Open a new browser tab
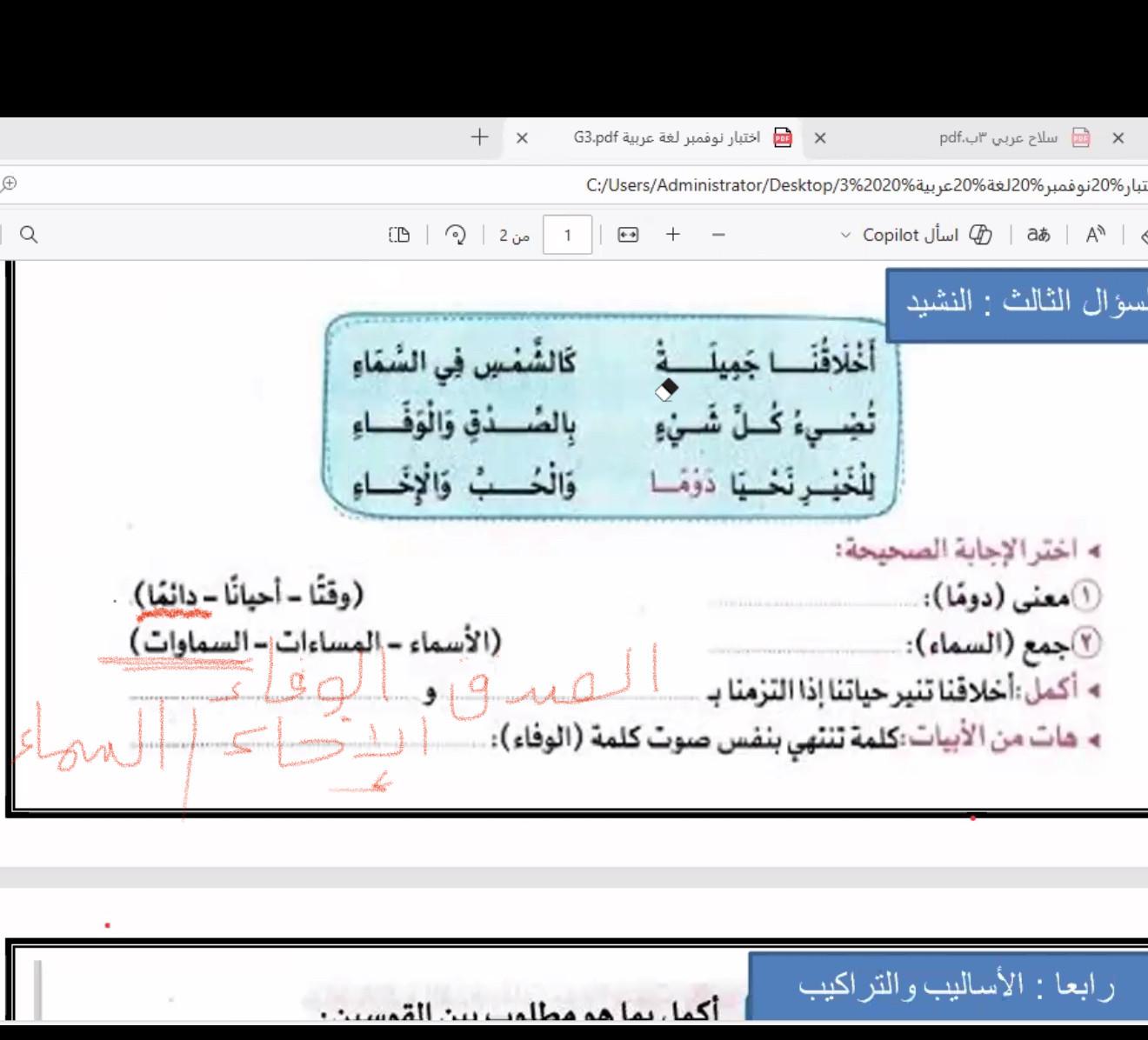This screenshot has width=1148, height=1040. [479, 137]
